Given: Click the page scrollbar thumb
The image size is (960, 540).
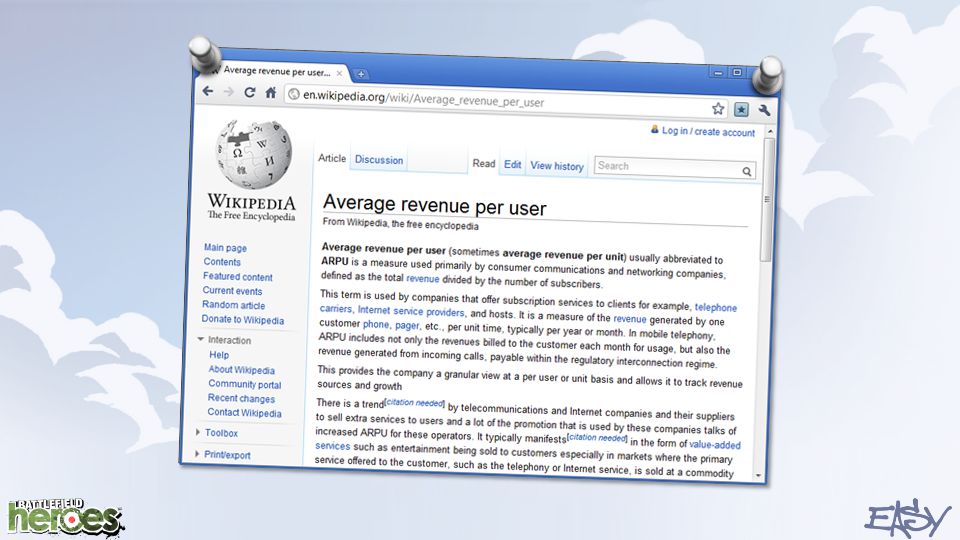Looking at the screenshot, I should 767,200.
